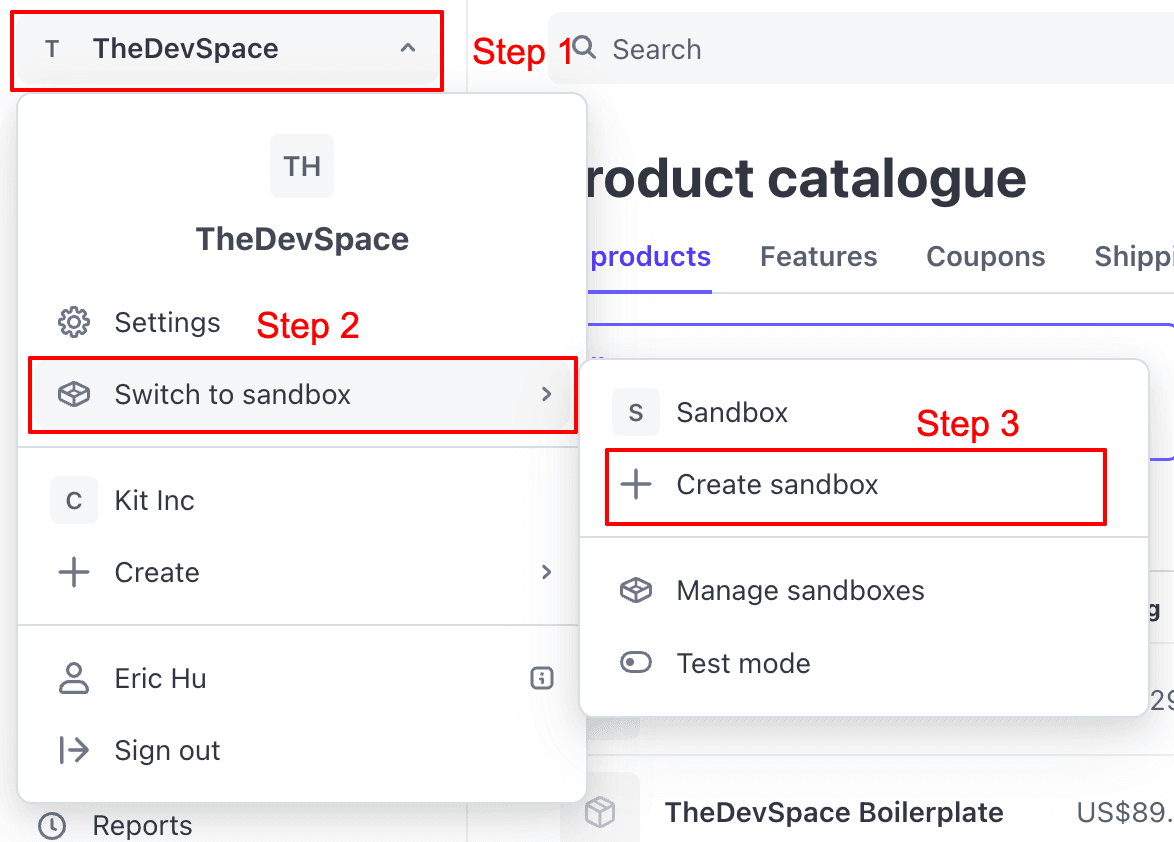The width and height of the screenshot is (1174, 842).
Task: Switch to the Coupons tab
Action: pyautogui.click(x=984, y=256)
